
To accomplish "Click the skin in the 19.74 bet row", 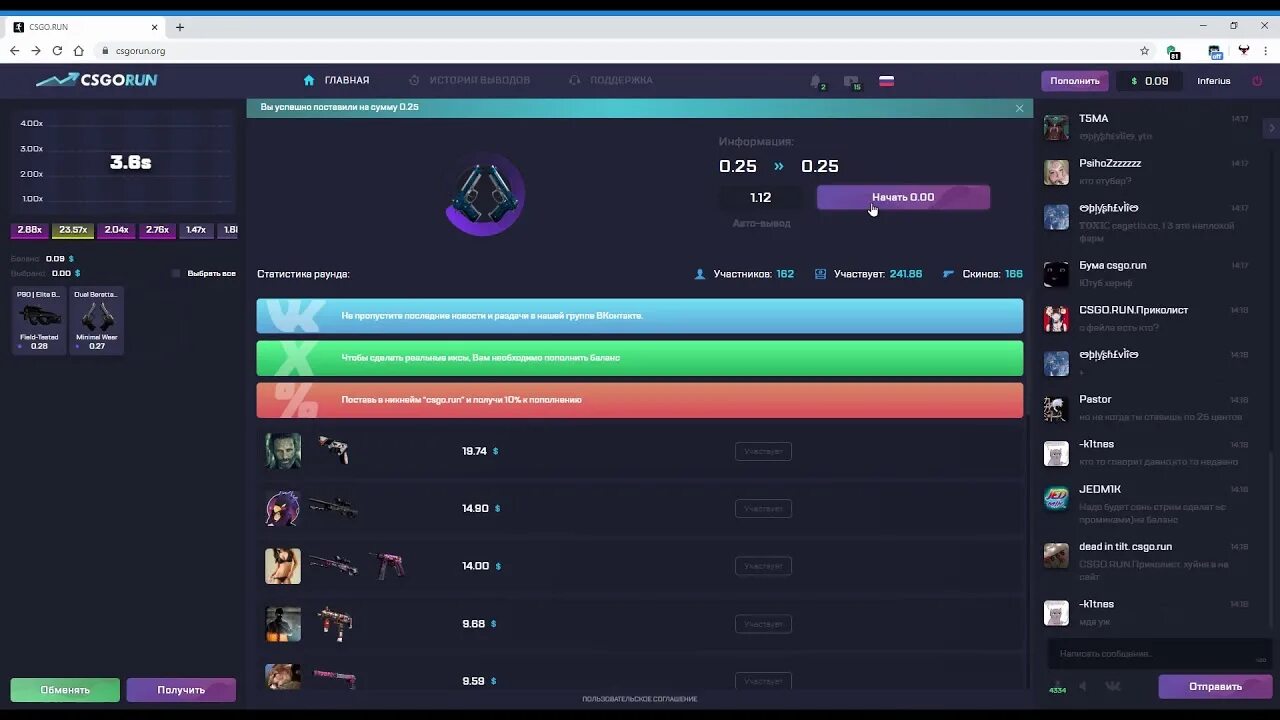I will click(x=334, y=451).
